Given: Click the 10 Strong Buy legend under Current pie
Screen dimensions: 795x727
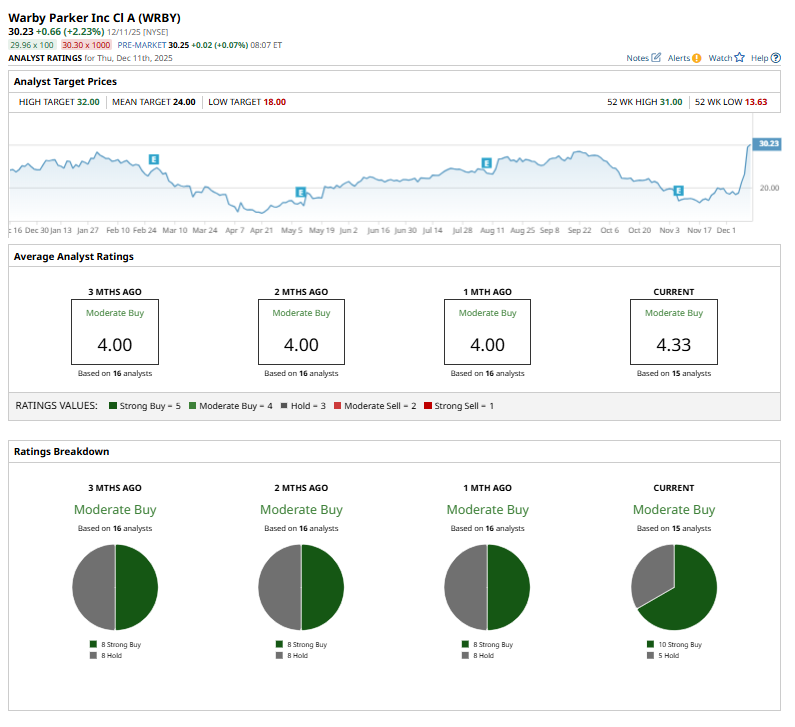Looking at the screenshot, I should tap(679, 645).
